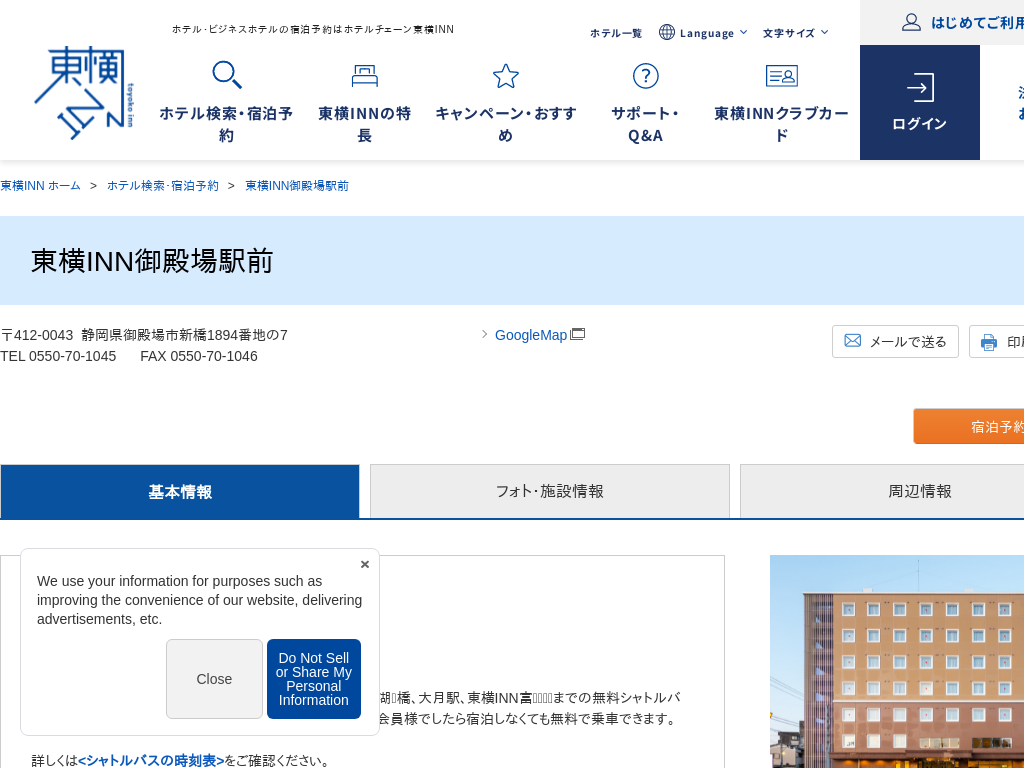1024x768 pixels.
Task: Open 東横INNクラブカード menu
Action: [781, 124]
